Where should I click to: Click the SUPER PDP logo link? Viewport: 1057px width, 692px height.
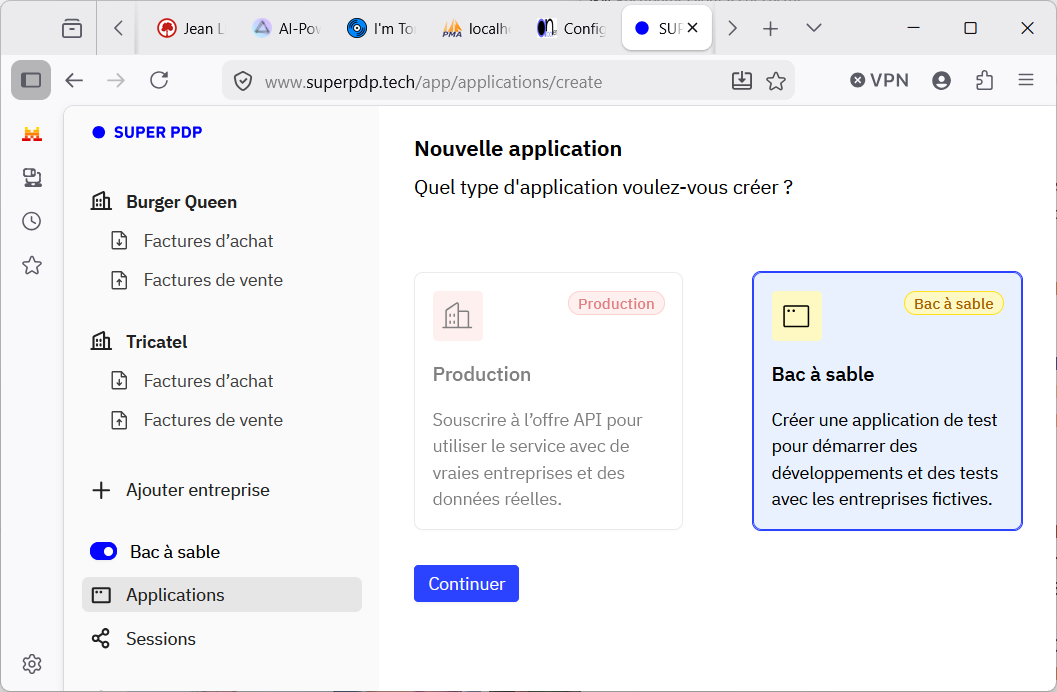pos(147,132)
